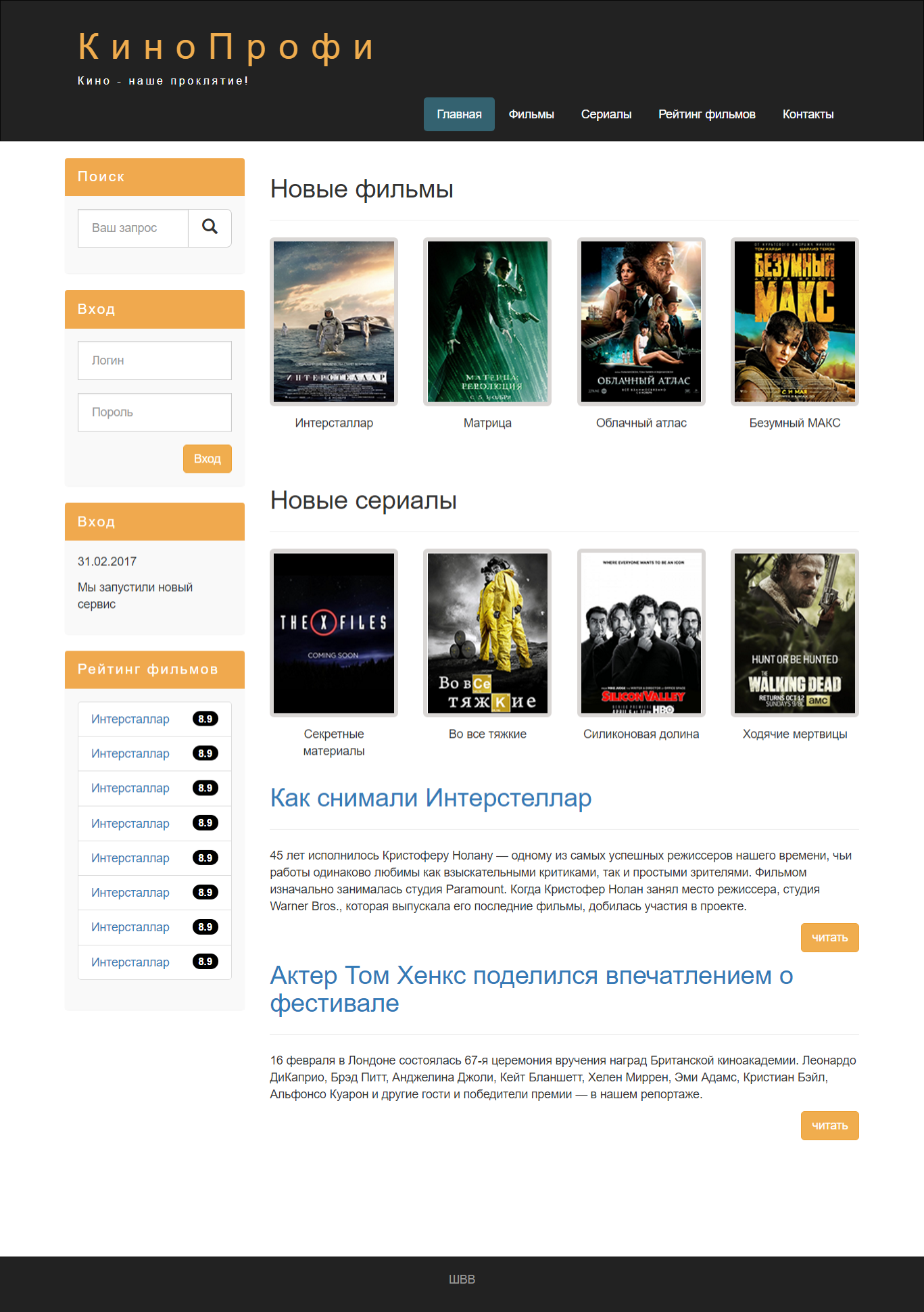The width and height of the screenshot is (924, 1312).
Task: Click the Безумный МАКС caption text
Action: (795, 423)
